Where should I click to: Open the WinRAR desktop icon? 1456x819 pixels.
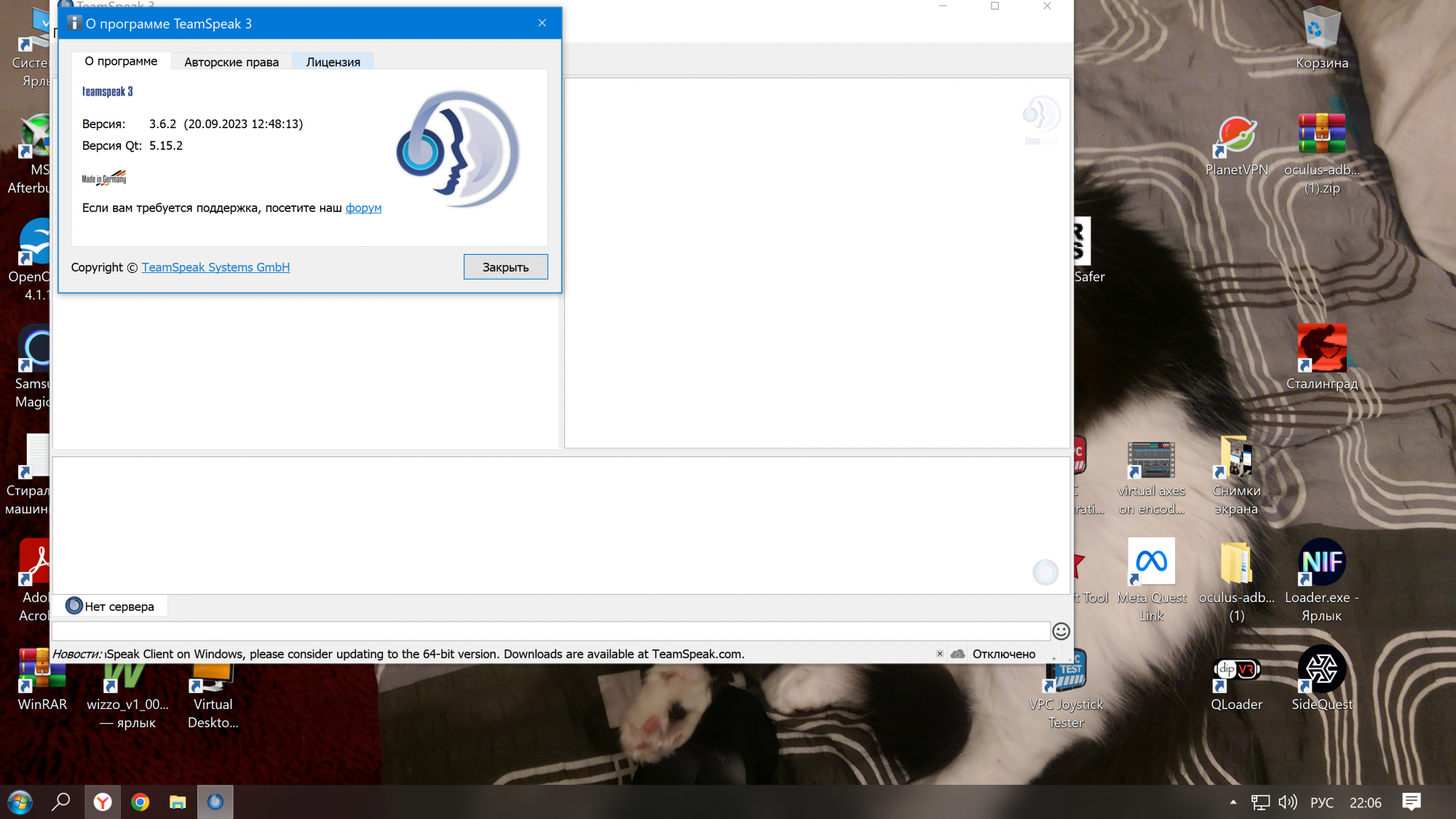point(42,680)
